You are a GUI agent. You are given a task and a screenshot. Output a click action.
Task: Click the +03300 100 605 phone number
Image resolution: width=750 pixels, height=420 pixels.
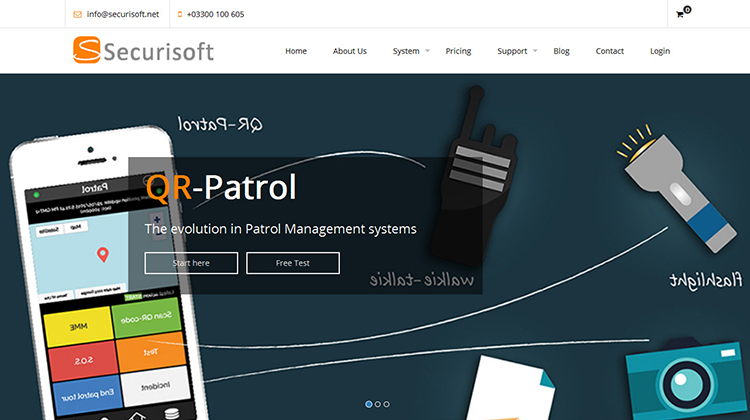(215, 14)
